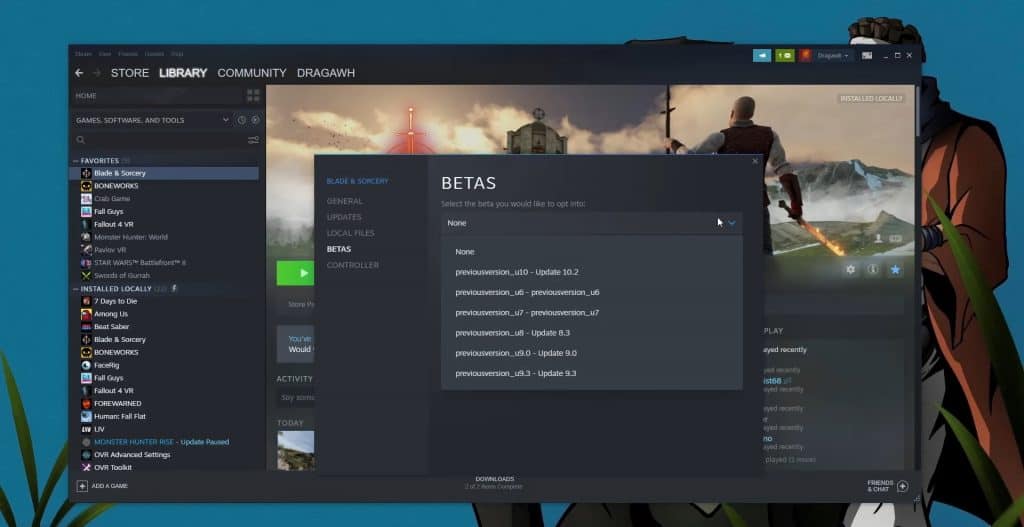Viewport: 1024px width, 527px height.
Task: Click the ready-to-play filter icon
Action: (255, 120)
